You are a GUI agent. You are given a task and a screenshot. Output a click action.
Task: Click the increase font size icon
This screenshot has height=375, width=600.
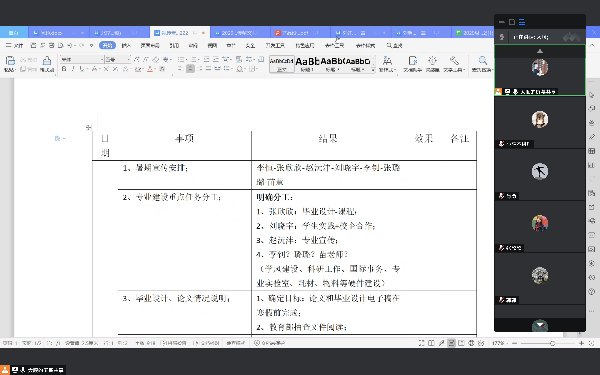coord(137,59)
